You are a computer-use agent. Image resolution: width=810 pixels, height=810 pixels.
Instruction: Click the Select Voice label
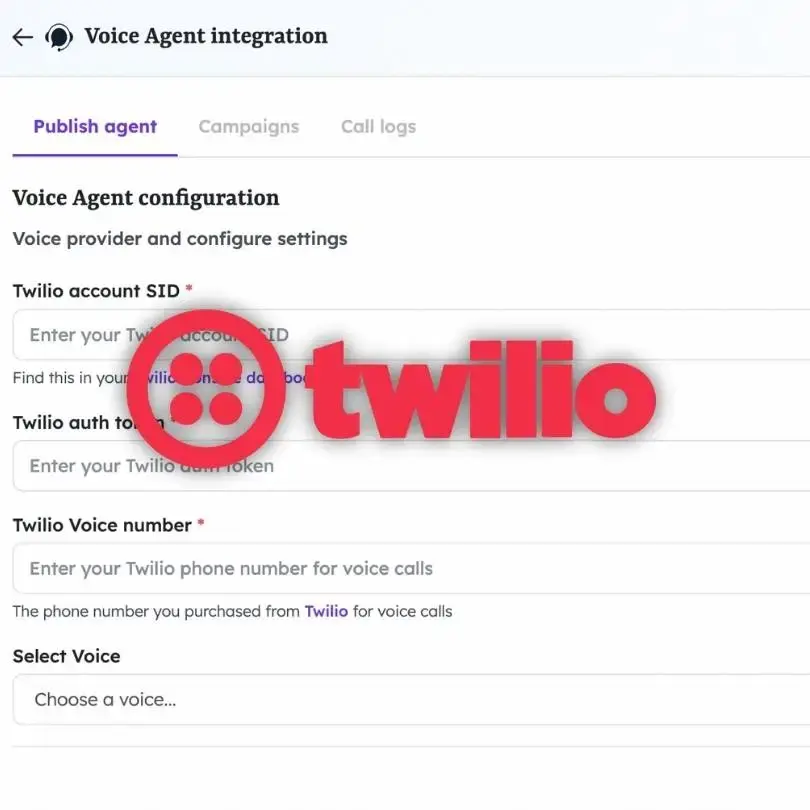tap(67, 656)
